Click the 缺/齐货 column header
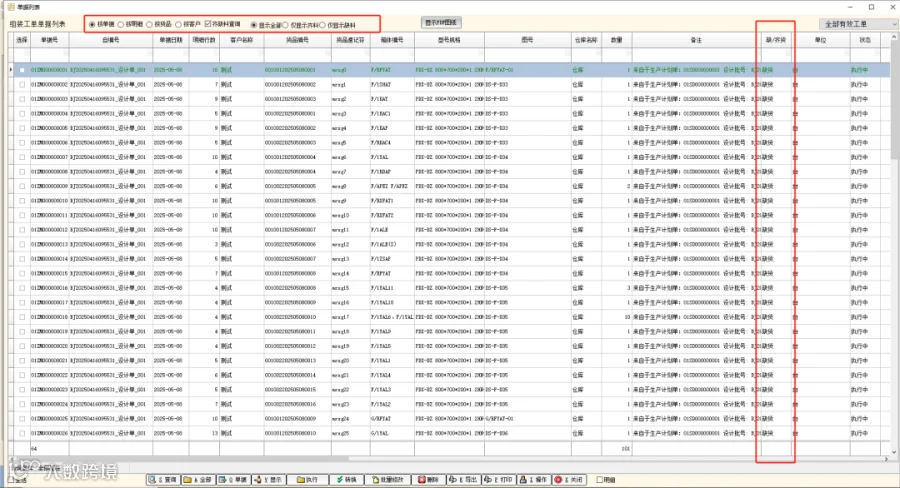This screenshot has height=488, width=900. pyautogui.click(x=776, y=40)
